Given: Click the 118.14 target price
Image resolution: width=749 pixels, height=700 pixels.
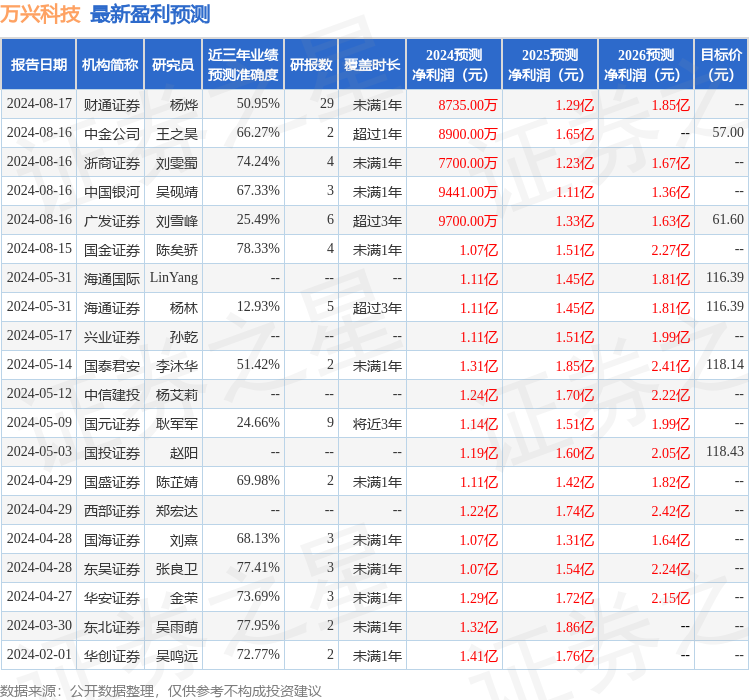Looking at the screenshot, I should pos(725,365).
